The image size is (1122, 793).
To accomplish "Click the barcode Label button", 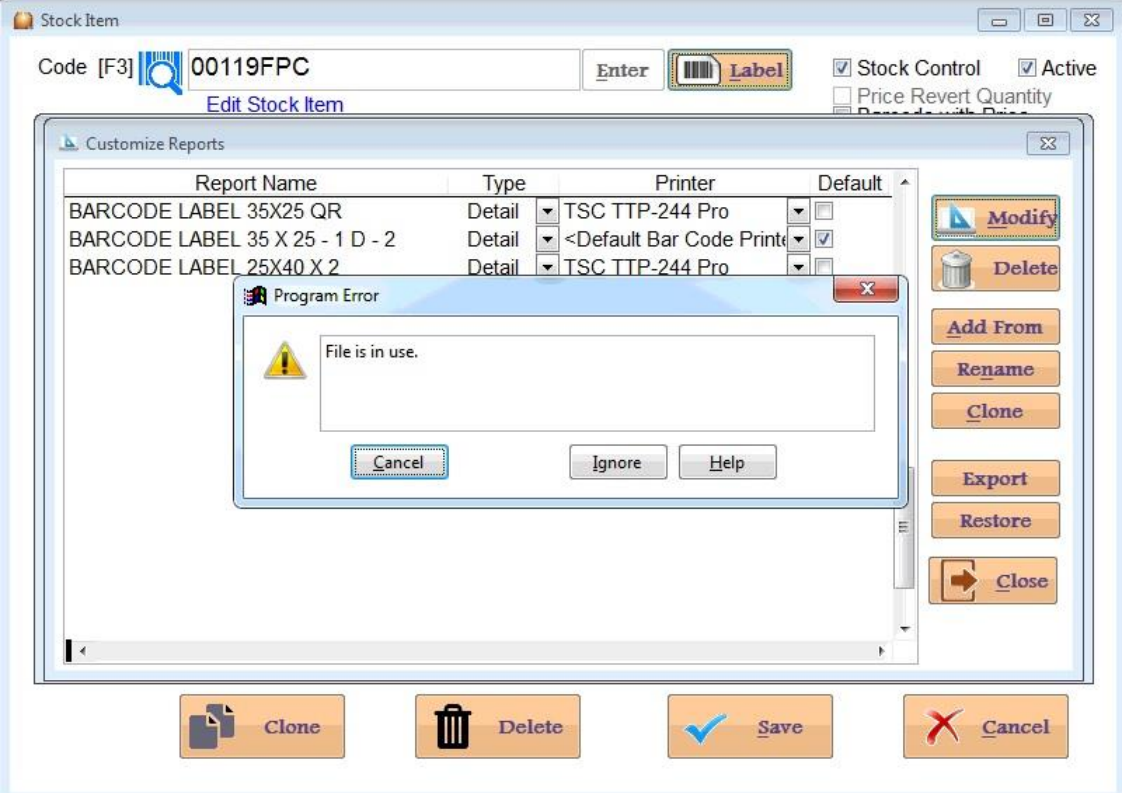I will pos(730,71).
